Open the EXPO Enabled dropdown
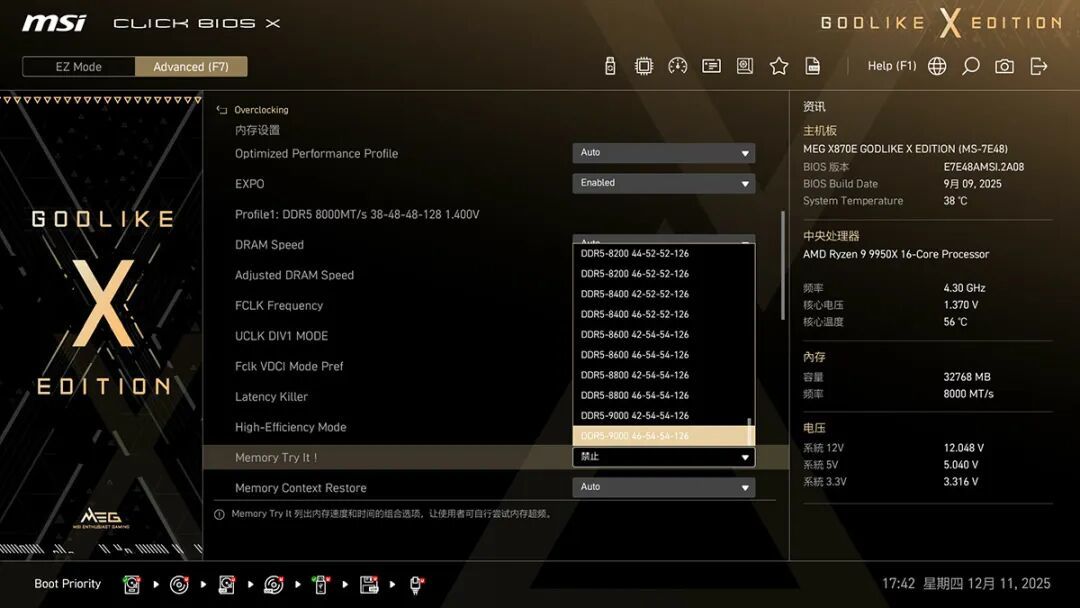The image size is (1080, 608). click(x=663, y=183)
